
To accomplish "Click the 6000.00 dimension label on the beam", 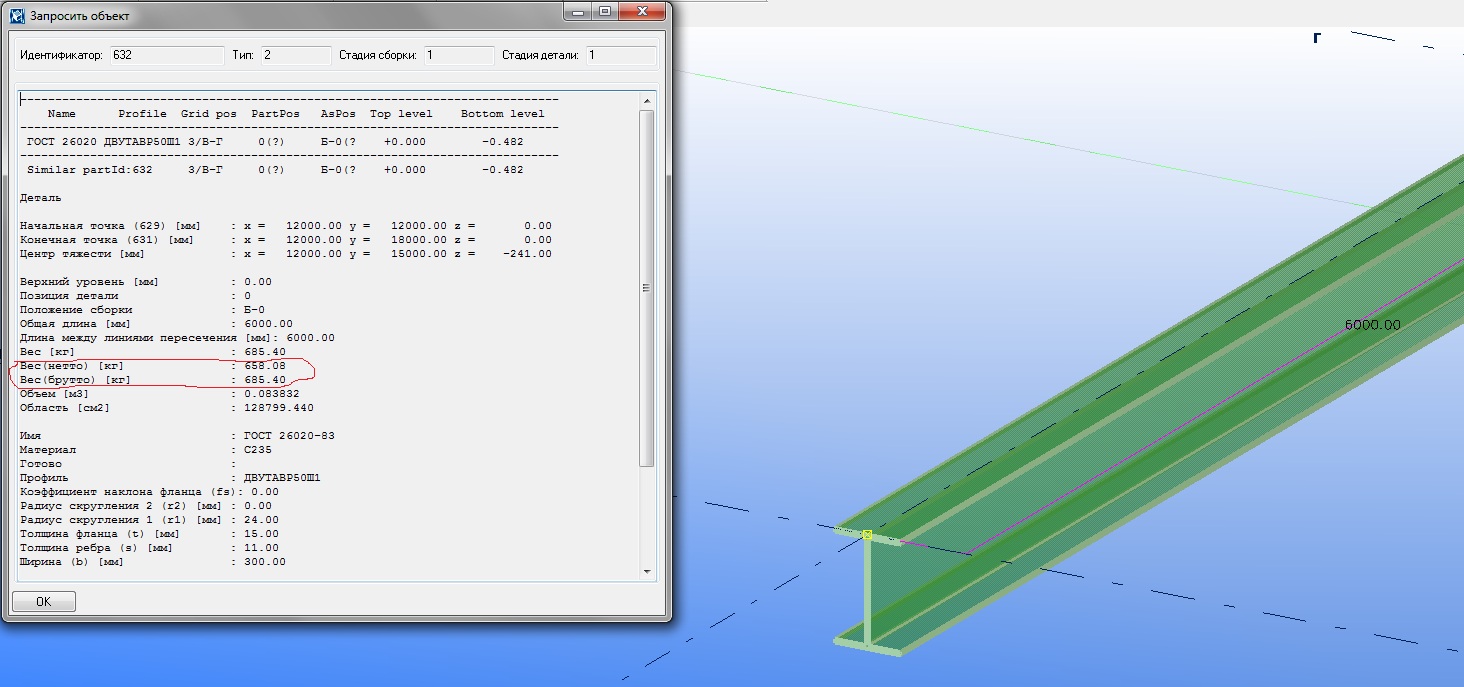I will tap(1372, 325).
